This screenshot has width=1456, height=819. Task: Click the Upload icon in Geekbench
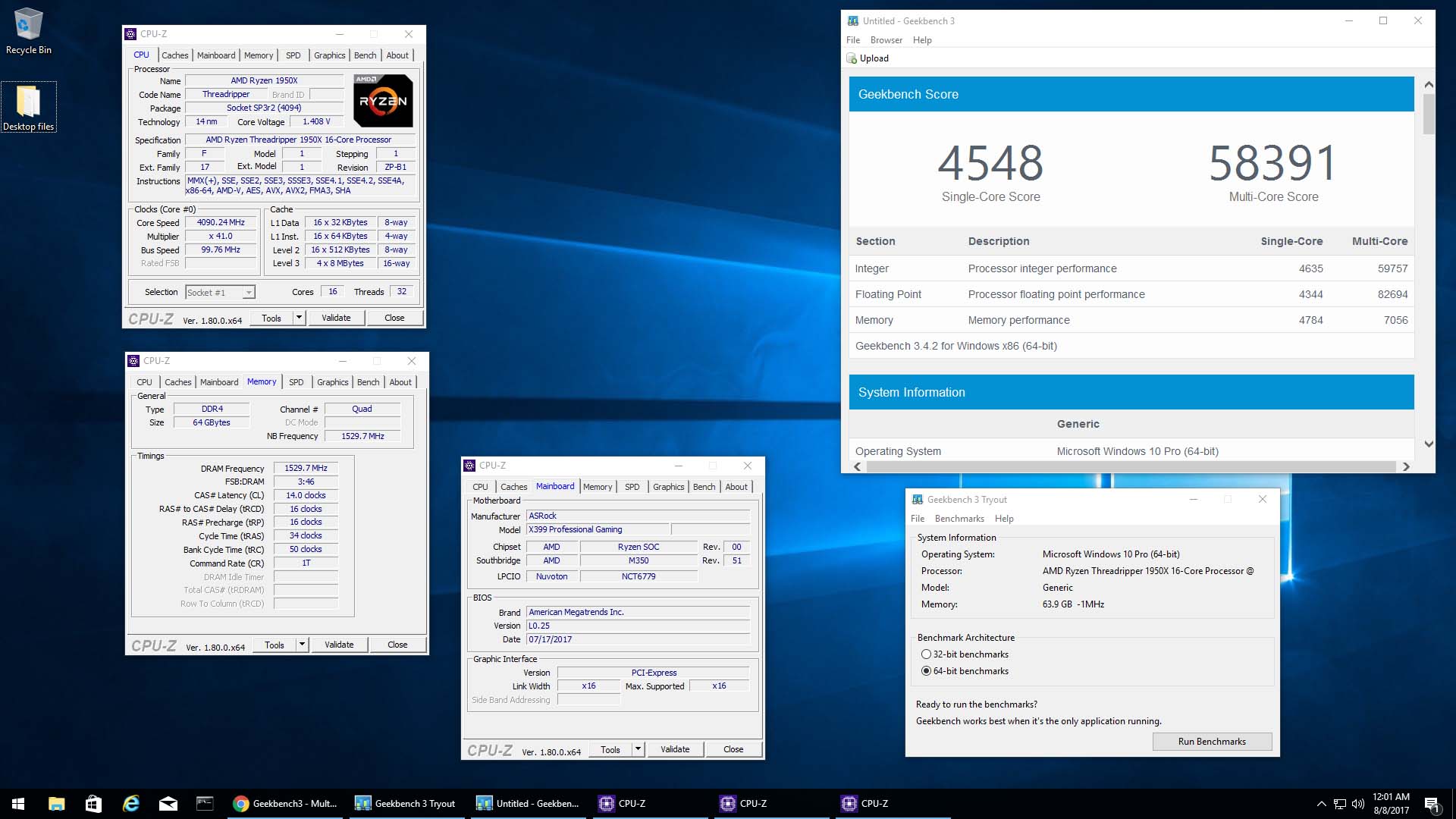852,58
